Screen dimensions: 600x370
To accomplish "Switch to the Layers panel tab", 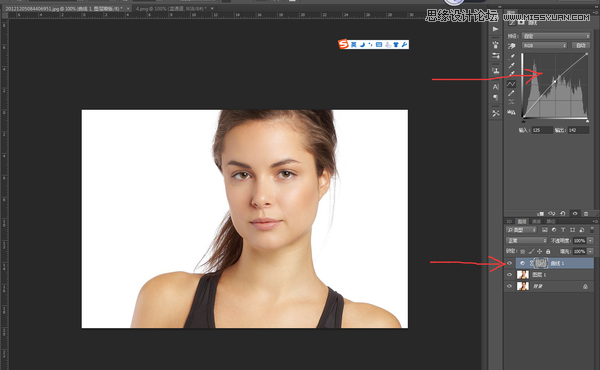I will click(522, 222).
